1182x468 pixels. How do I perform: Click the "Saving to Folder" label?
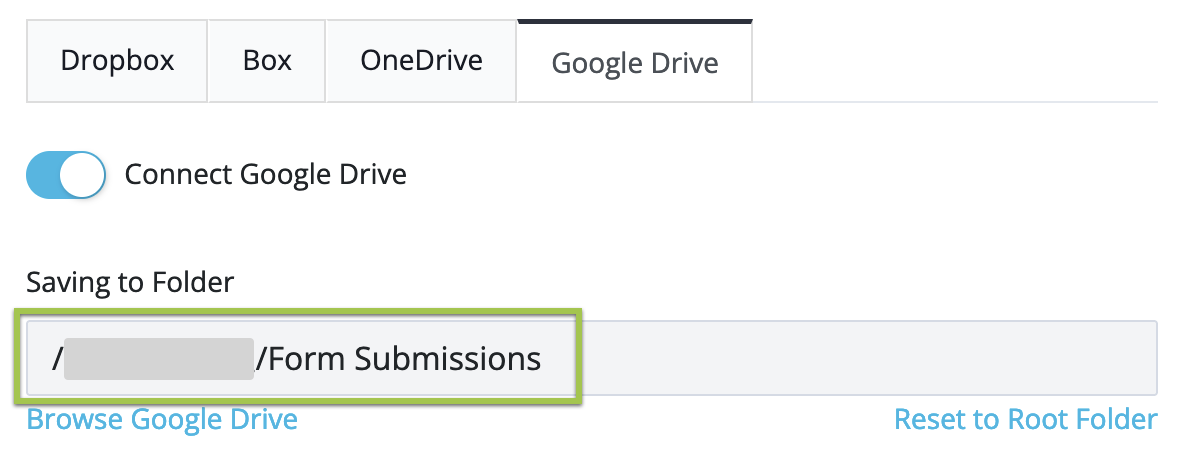pos(130,283)
